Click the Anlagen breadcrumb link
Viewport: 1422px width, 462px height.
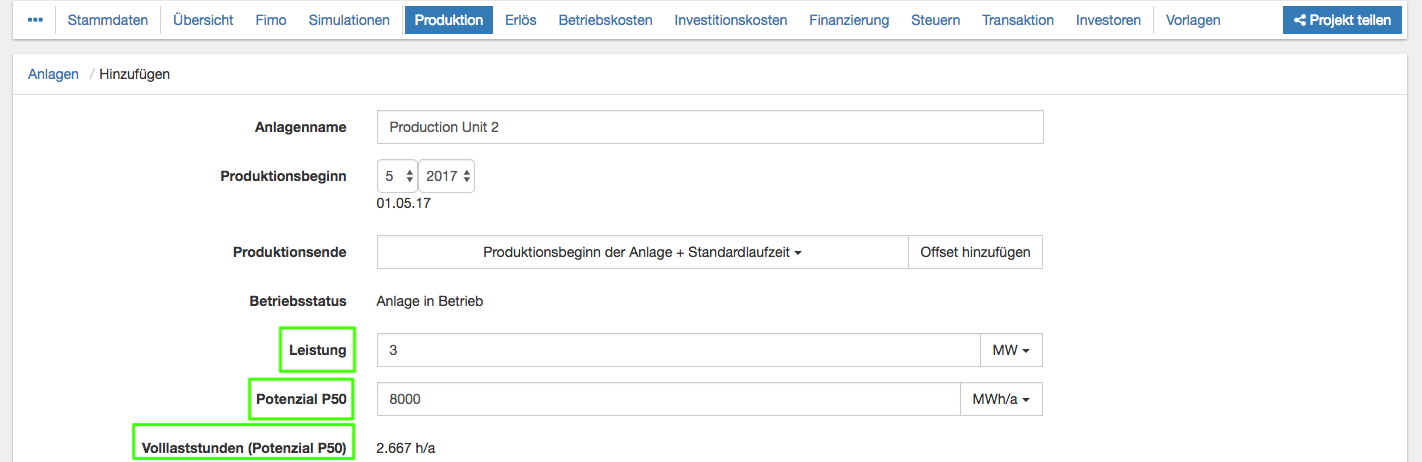tap(53, 74)
